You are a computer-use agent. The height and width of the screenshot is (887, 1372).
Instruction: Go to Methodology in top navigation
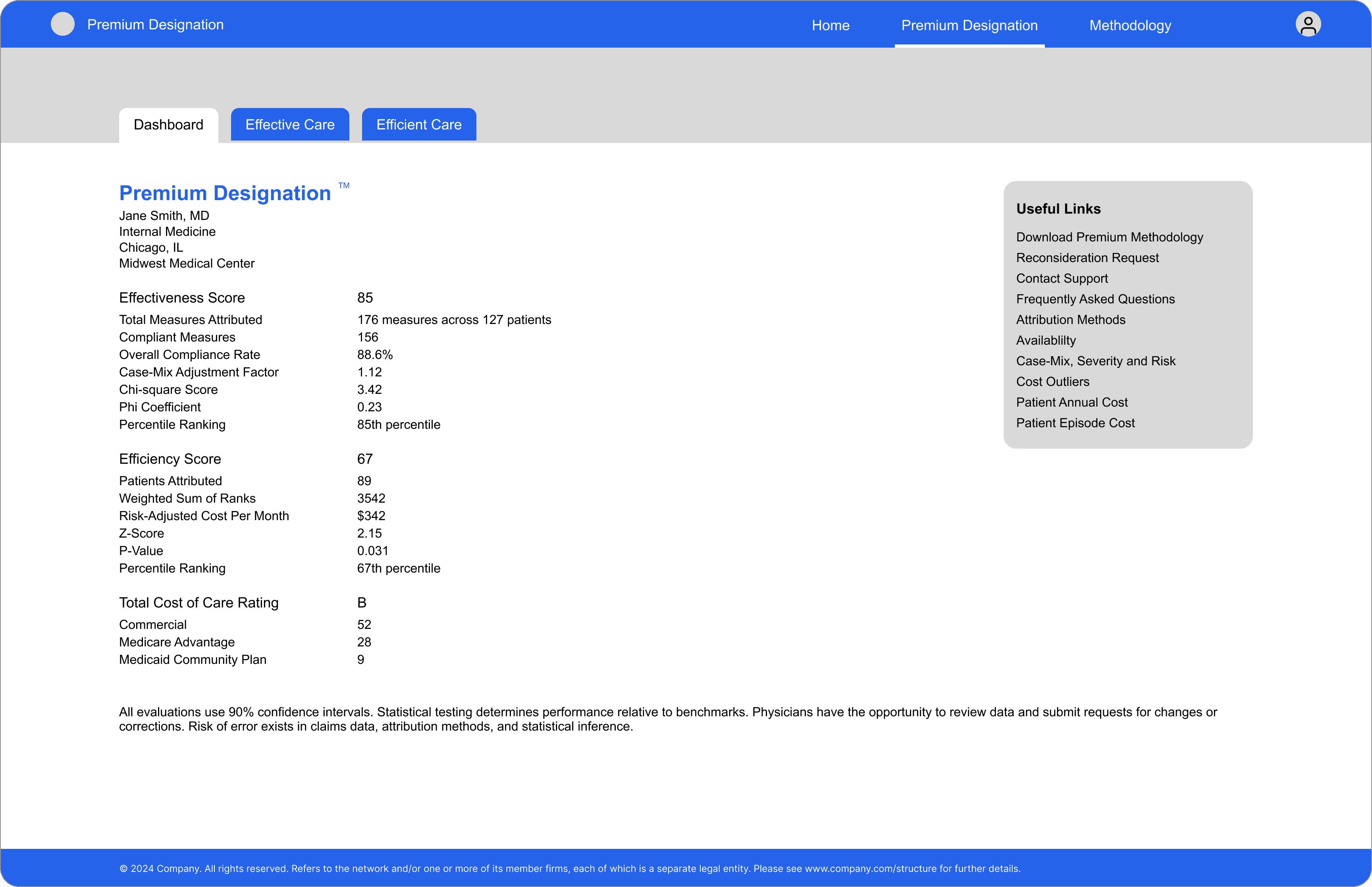pos(1129,25)
